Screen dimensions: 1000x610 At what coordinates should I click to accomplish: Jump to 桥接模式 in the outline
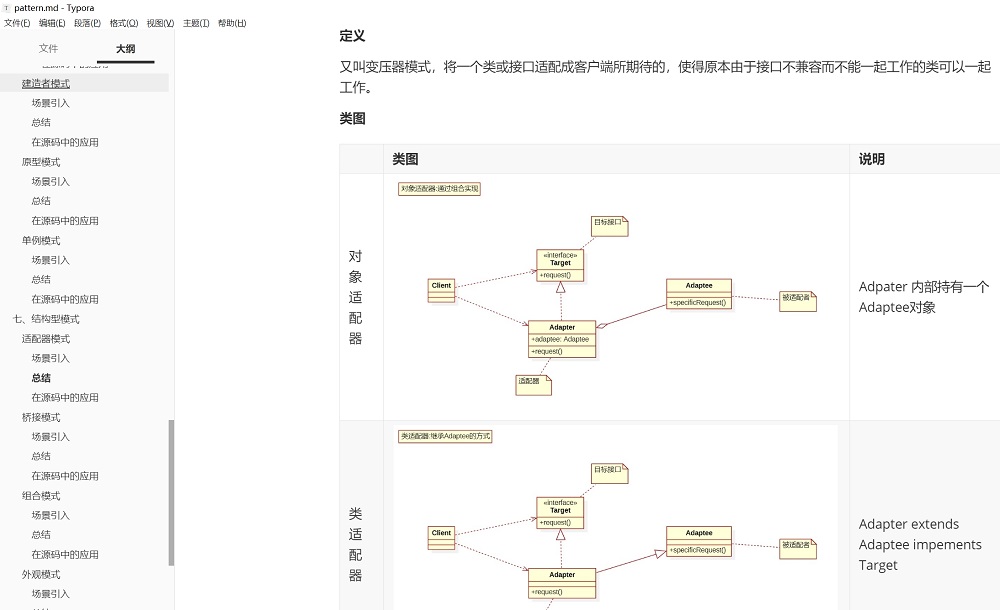pos(41,417)
